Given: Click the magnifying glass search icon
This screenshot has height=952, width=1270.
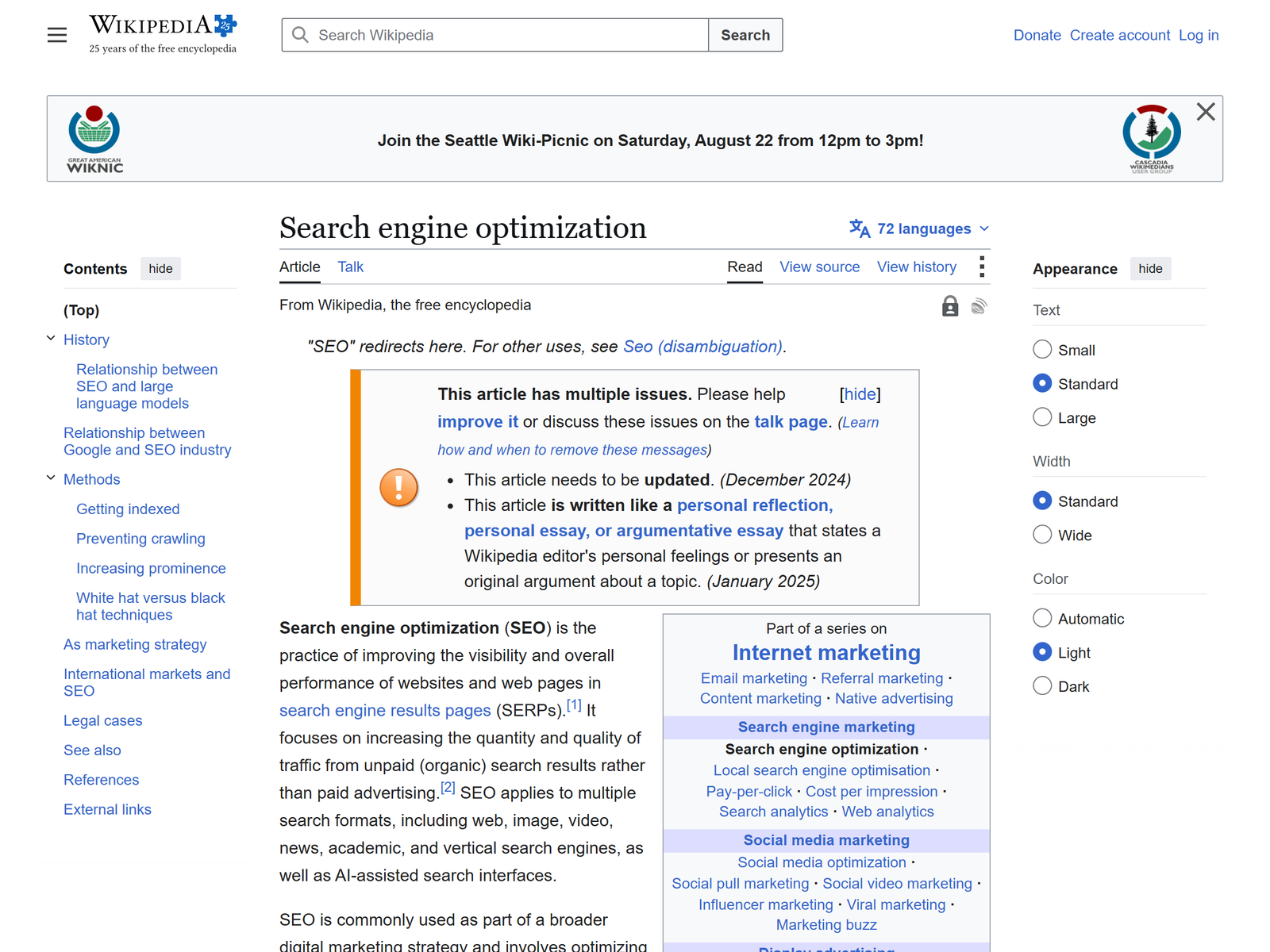Looking at the screenshot, I should (300, 35).
